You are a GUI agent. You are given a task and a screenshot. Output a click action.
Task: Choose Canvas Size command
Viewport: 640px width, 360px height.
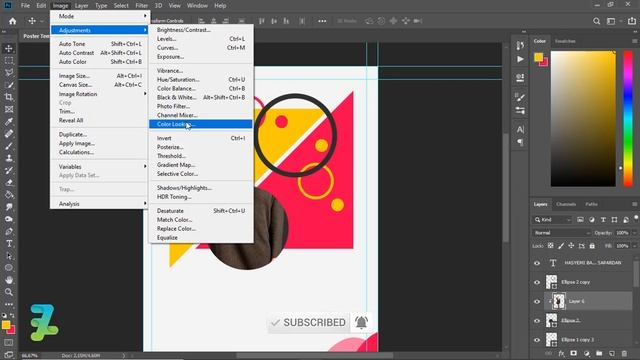(x=100, y=85)
